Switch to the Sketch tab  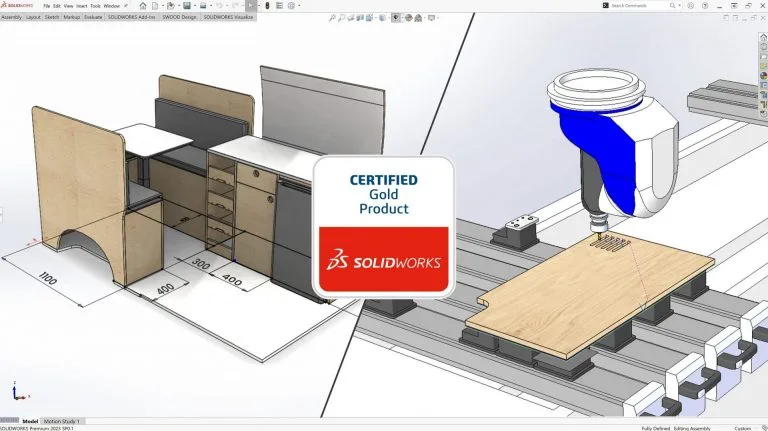pos(52,17)
